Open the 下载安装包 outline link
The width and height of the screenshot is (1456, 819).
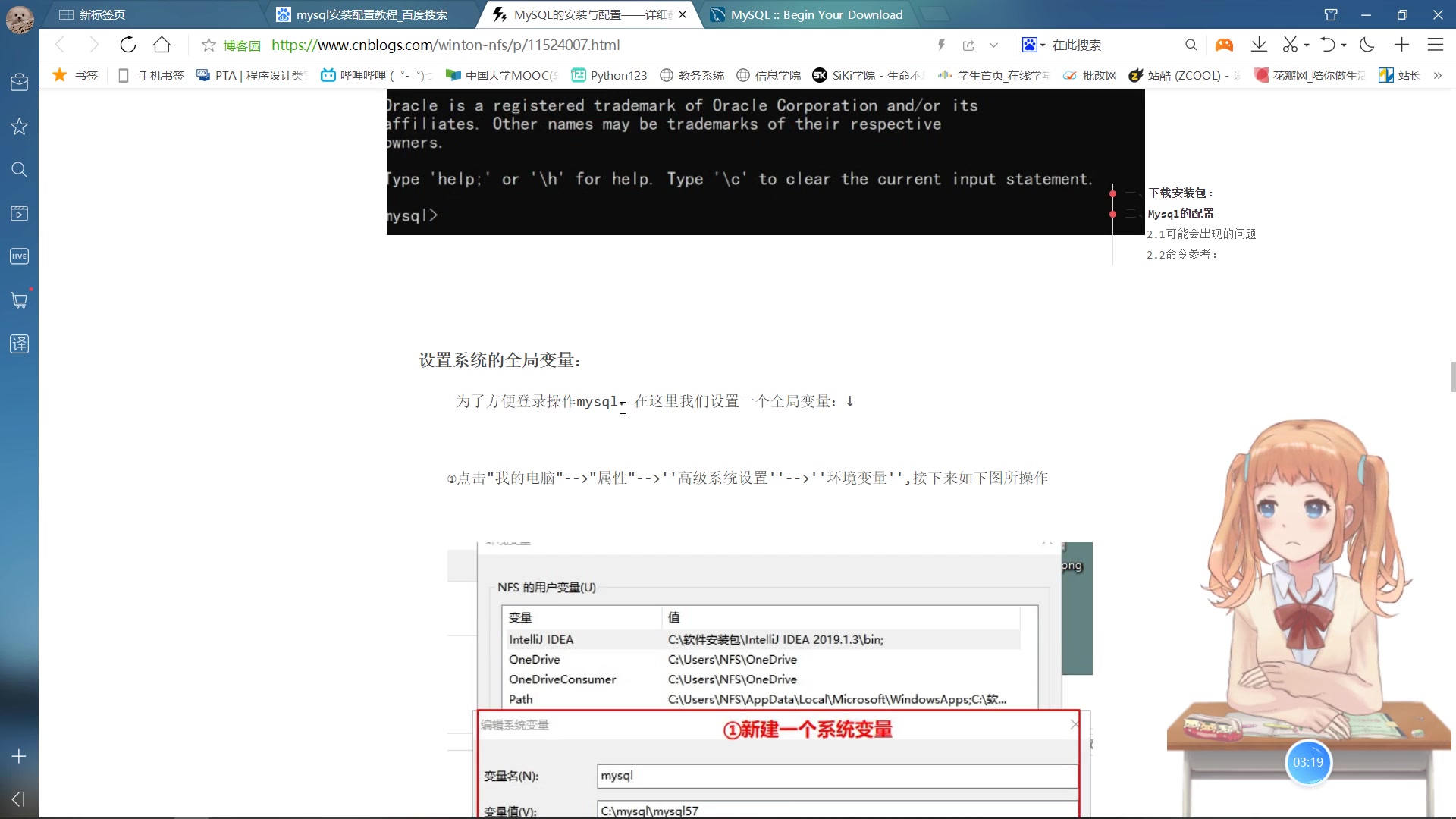coord(1181,193)
